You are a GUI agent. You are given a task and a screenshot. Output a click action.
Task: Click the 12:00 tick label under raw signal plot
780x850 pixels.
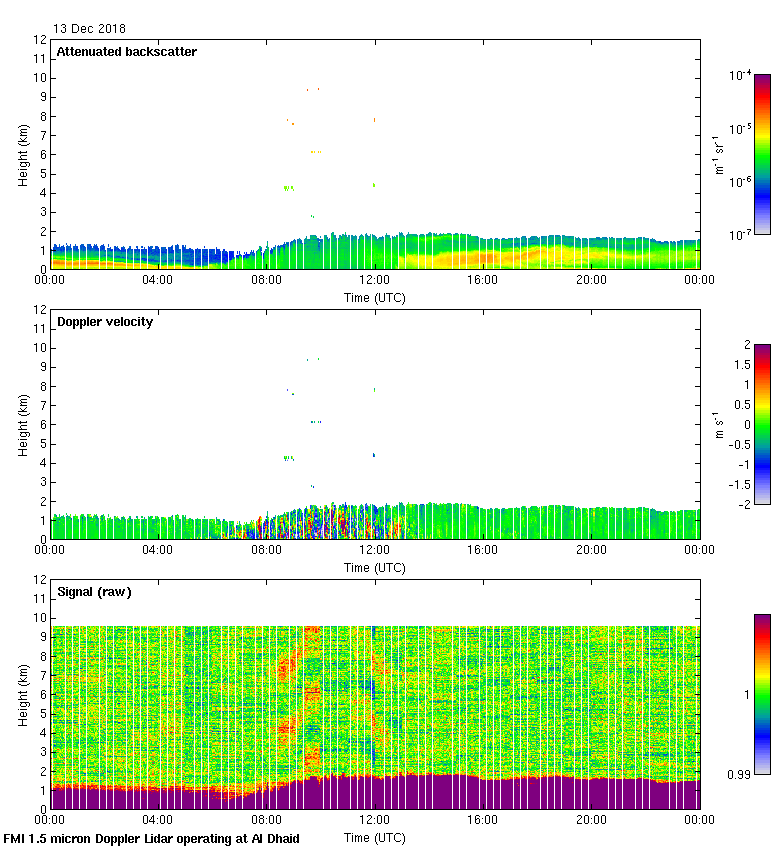click(x=375, y=820)
